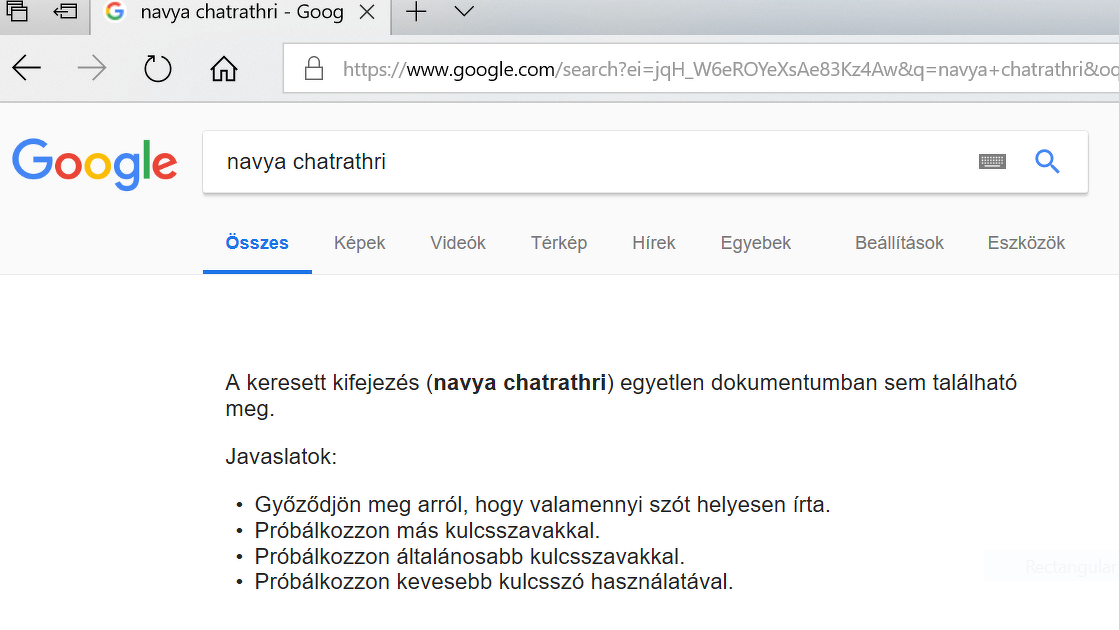Click the blue magnifier search button

click(x=1047, y=161)
